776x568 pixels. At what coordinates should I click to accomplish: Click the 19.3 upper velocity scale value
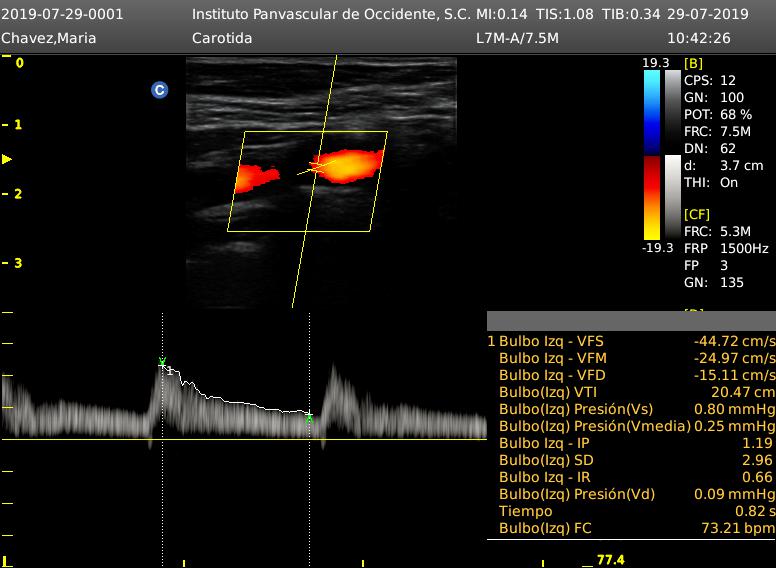[656, 63]
